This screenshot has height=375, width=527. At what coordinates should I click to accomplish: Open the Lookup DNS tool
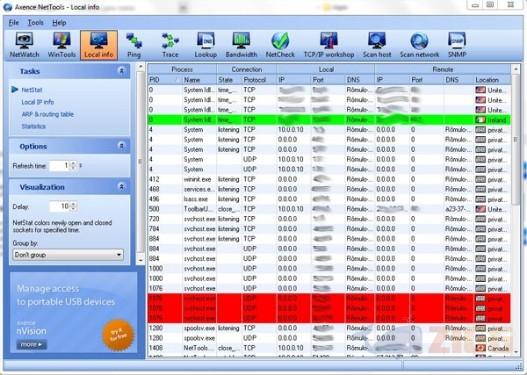click(205, 45)
